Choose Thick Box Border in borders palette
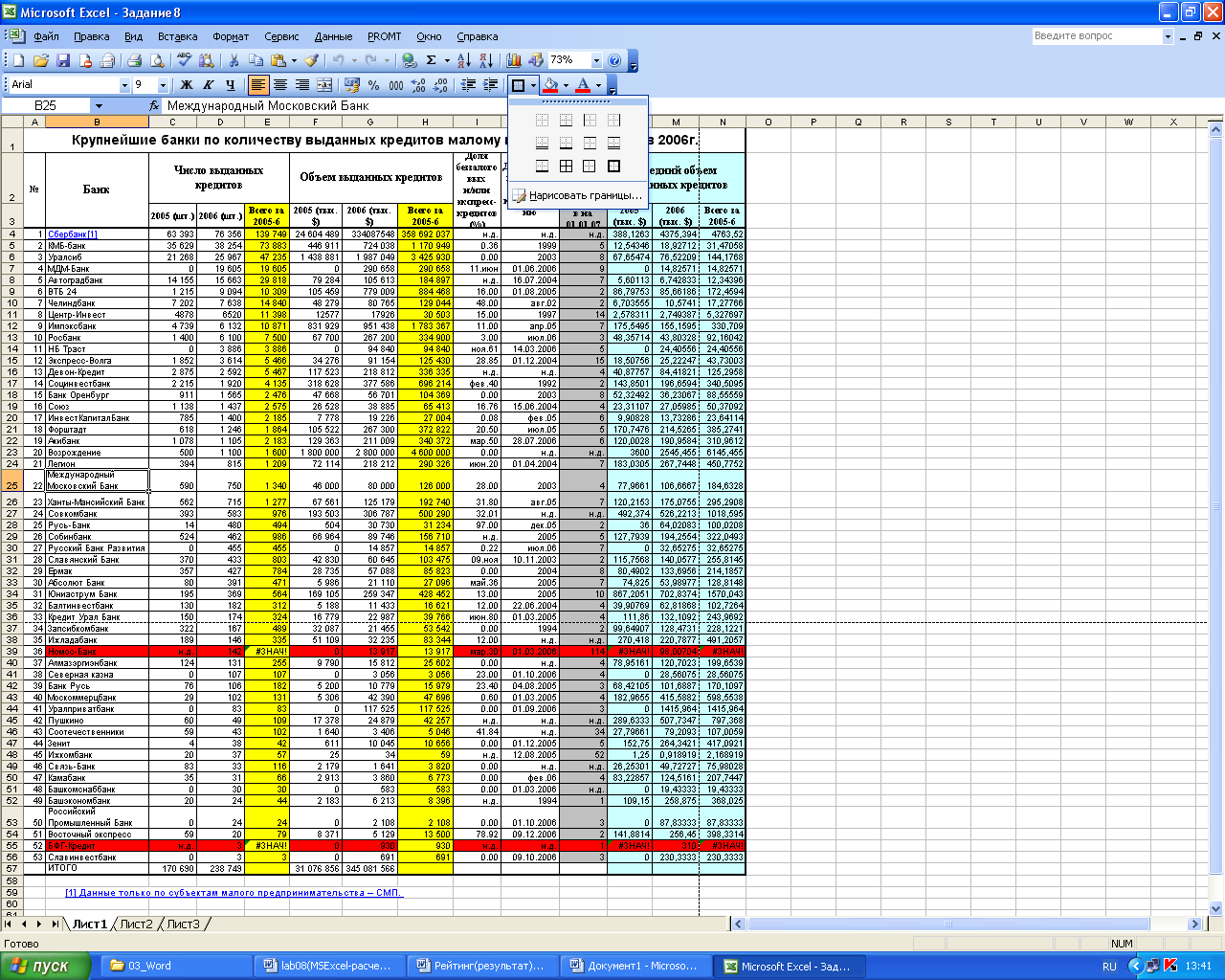This screenshot has width=1225, height=980. pos(613,166)
